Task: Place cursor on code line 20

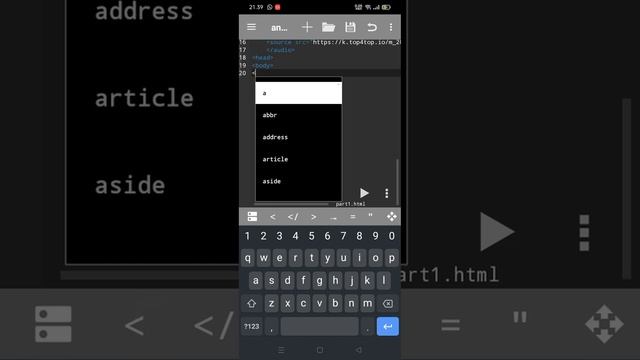Action: click(x=320, y=73)
